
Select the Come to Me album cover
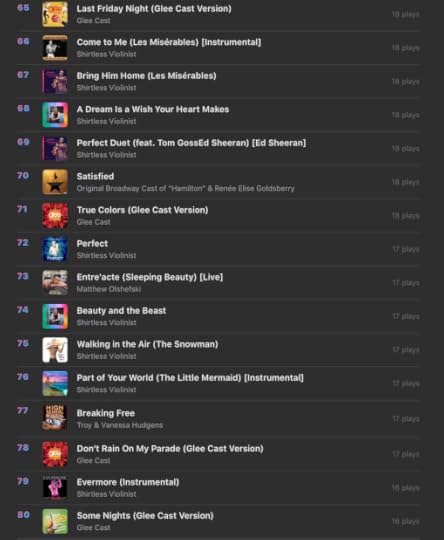point(55,48)
